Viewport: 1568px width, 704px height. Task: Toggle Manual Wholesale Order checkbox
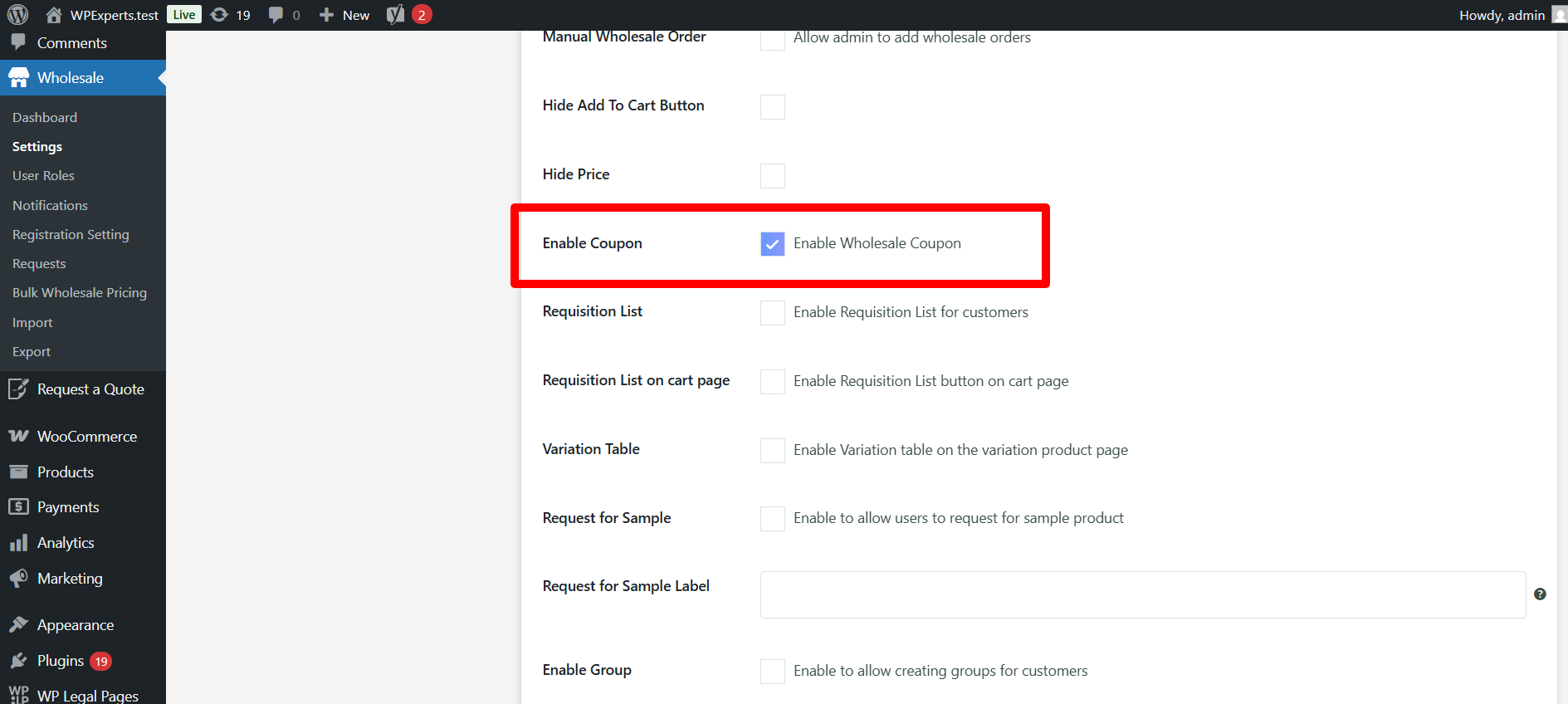tap(773, 38)
